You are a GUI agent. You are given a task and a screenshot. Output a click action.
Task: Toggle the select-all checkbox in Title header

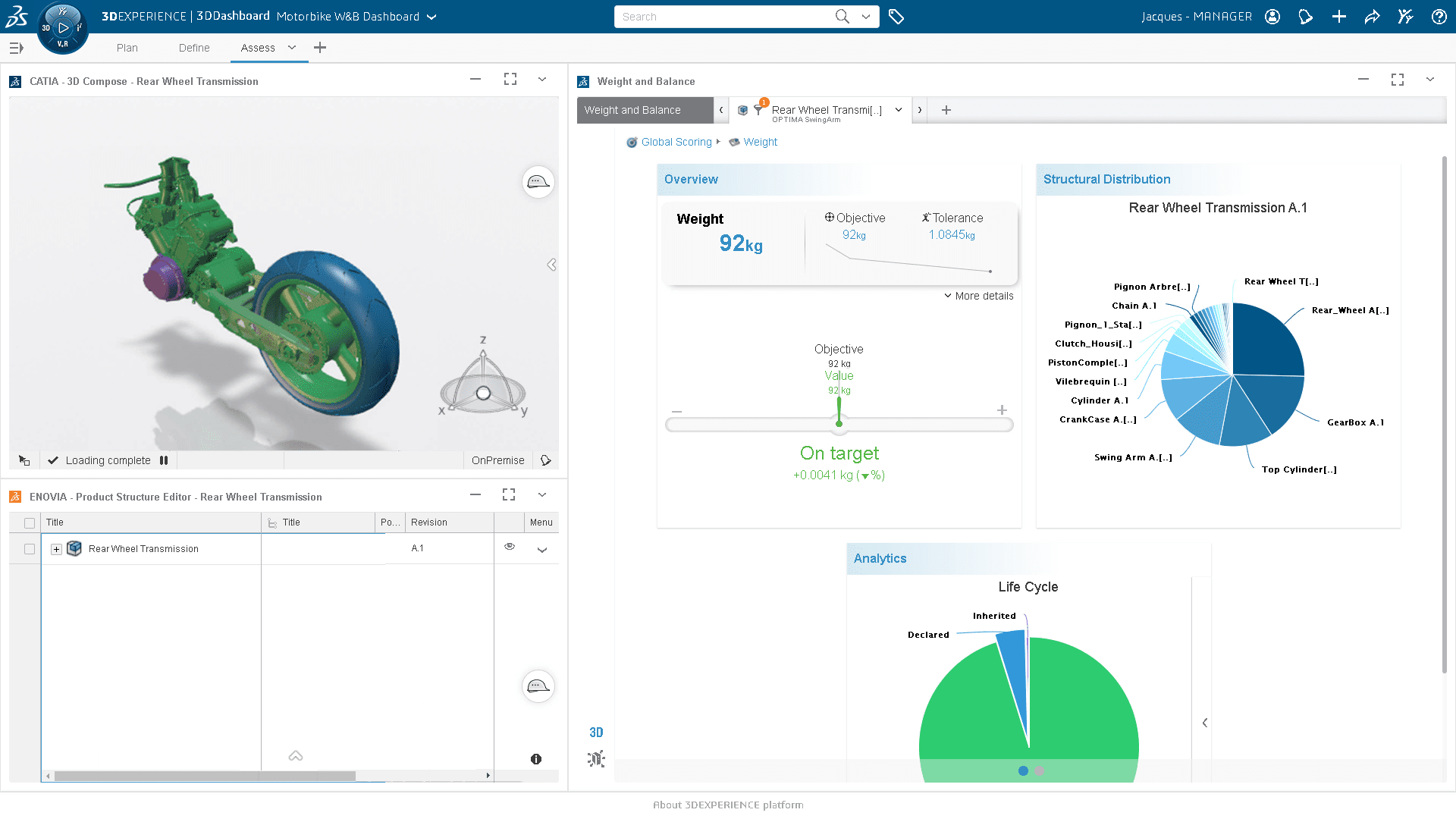pos(30,522)
